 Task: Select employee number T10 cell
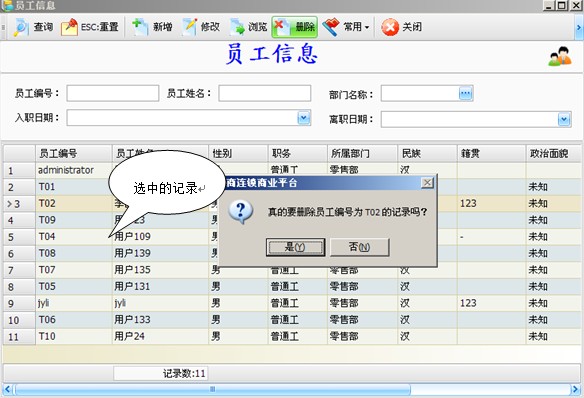click(73, 336)
